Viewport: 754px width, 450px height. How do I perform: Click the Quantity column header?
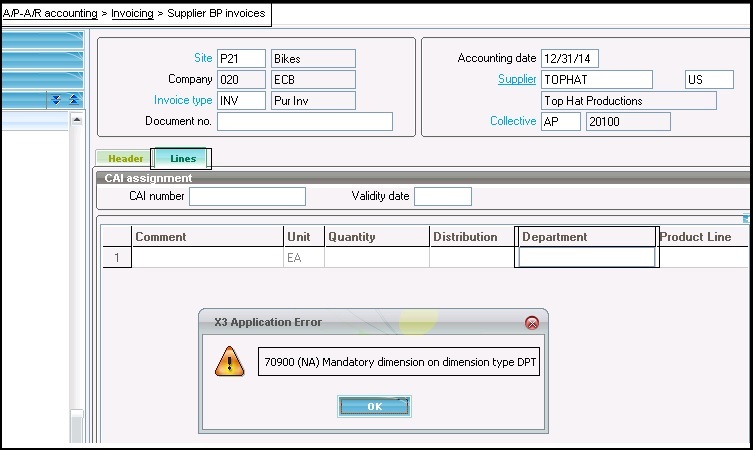click(x=377, y=237)
